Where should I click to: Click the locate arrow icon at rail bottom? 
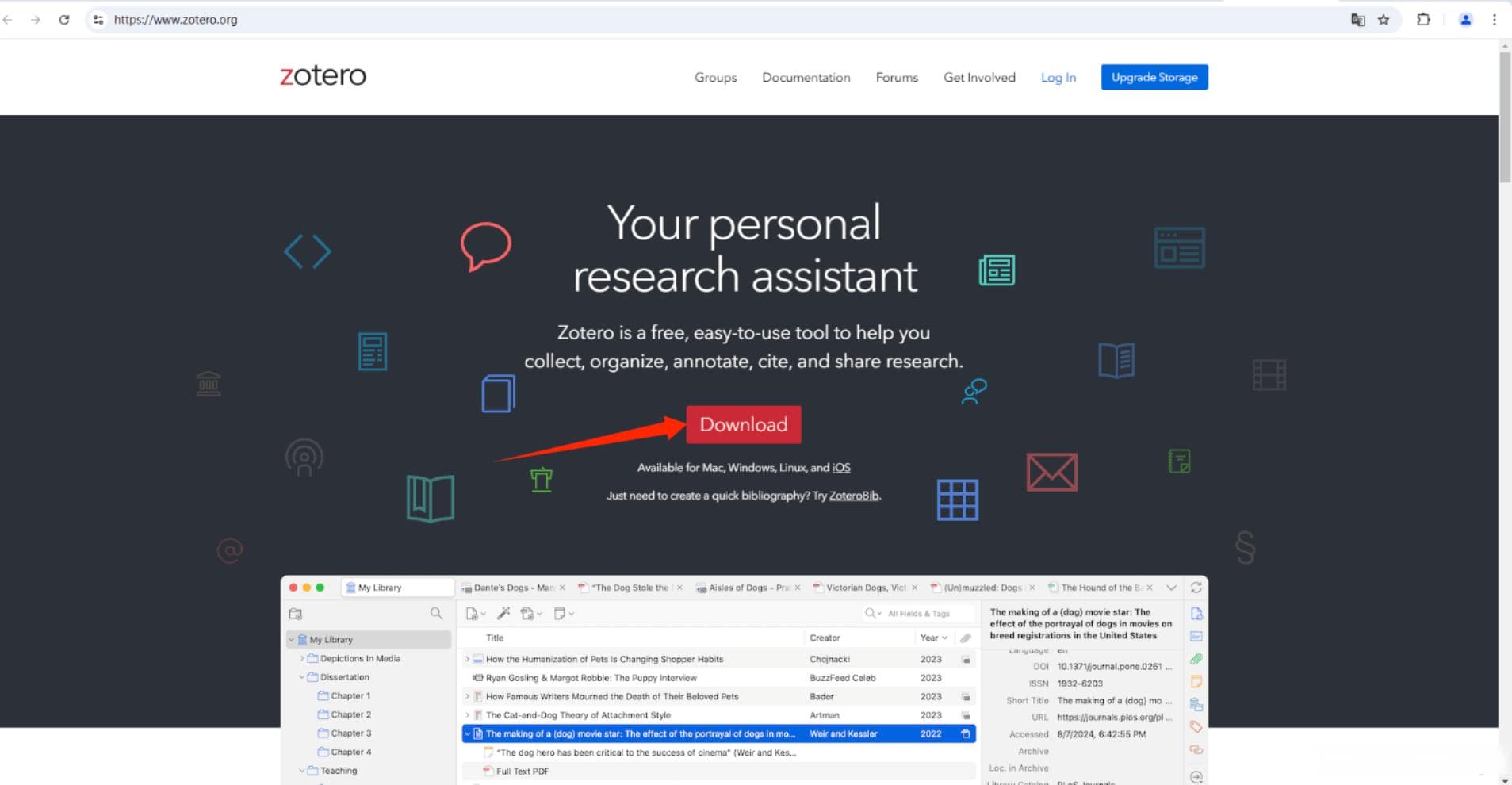coord(1196,776)
